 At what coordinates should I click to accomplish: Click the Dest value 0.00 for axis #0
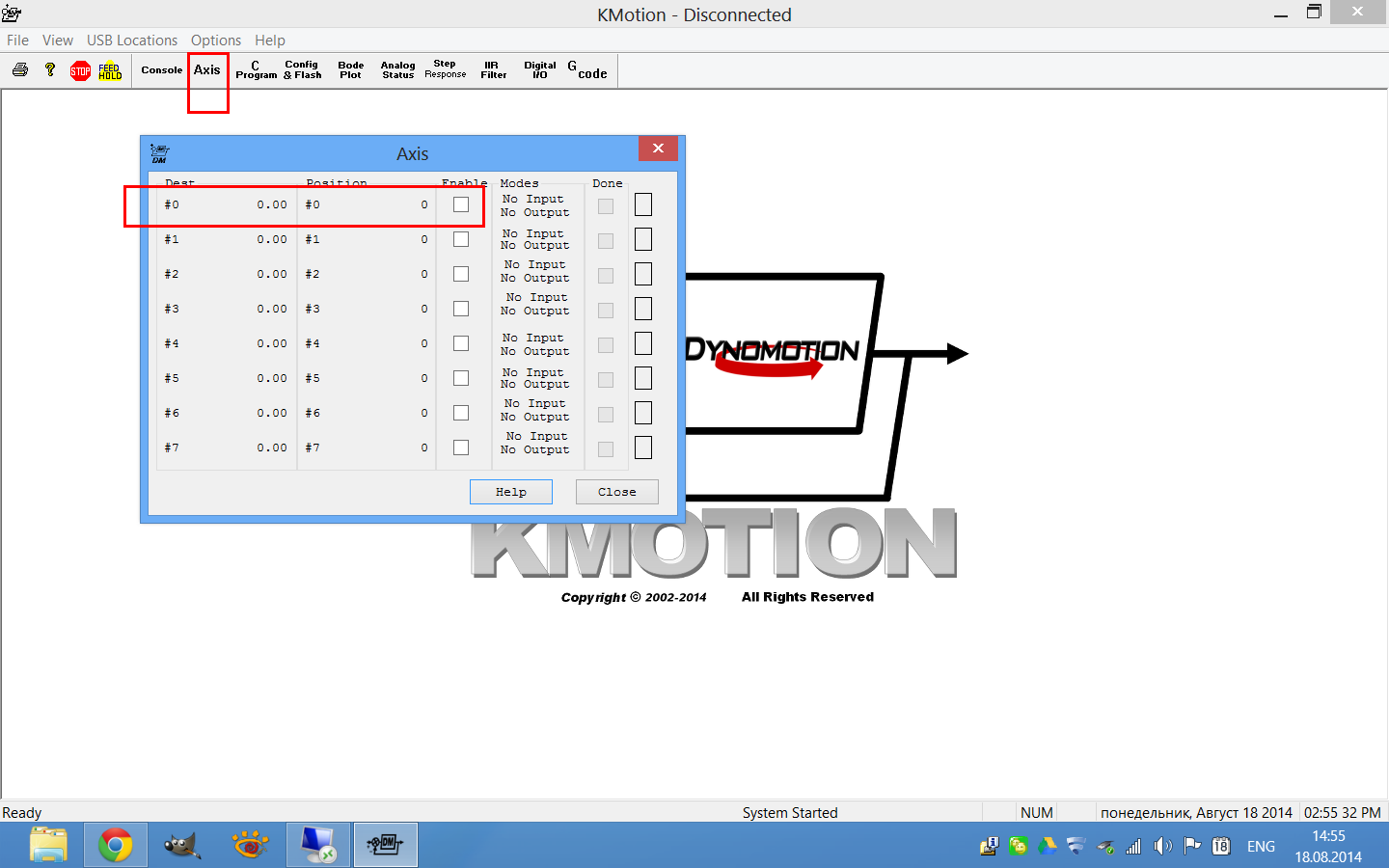(272, 204)
